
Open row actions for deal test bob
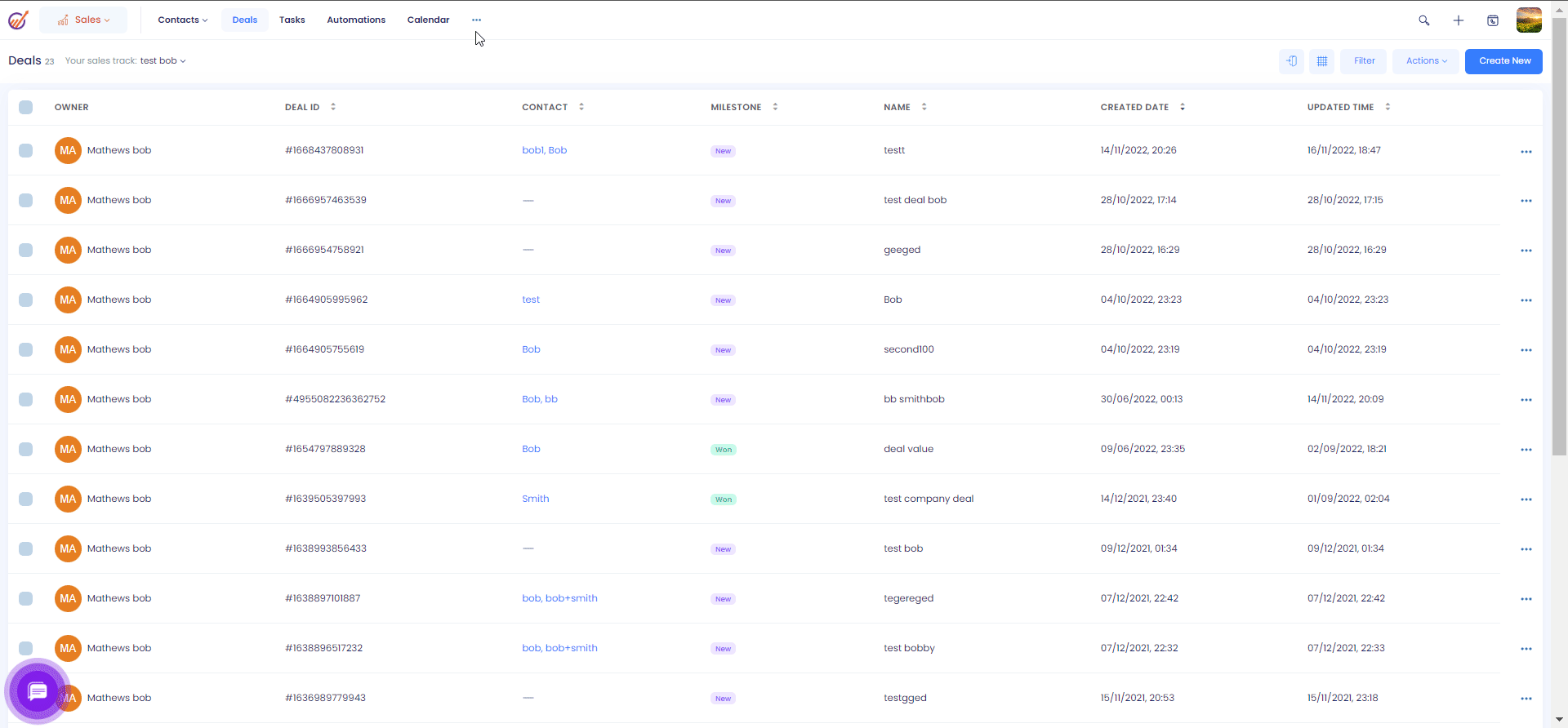tap(1526, 549)
